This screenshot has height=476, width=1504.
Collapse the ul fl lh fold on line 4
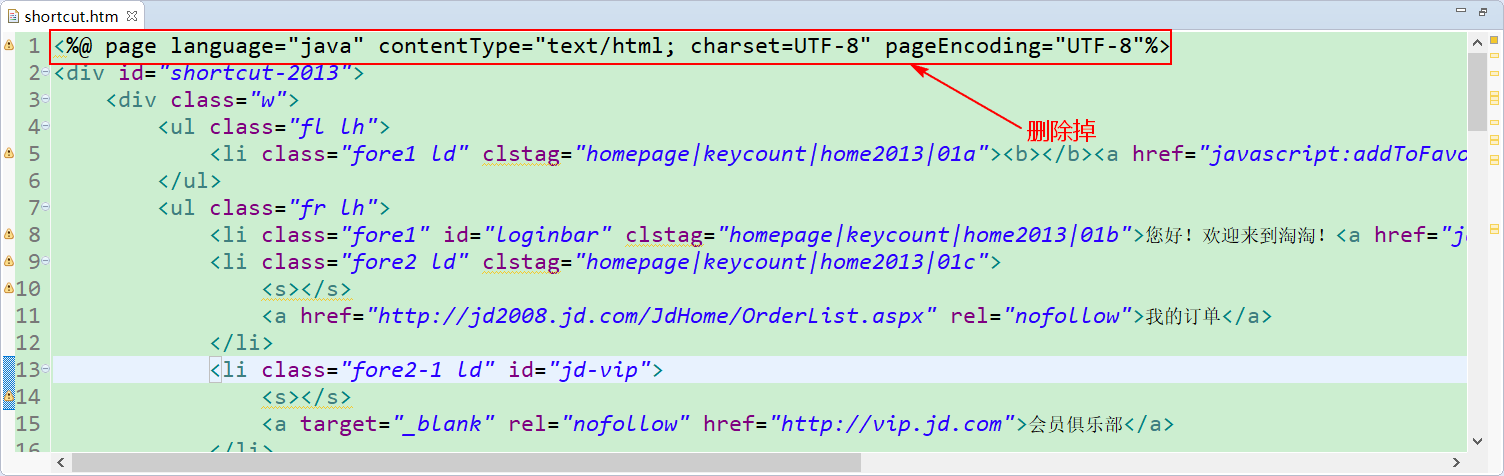[46, 126]
